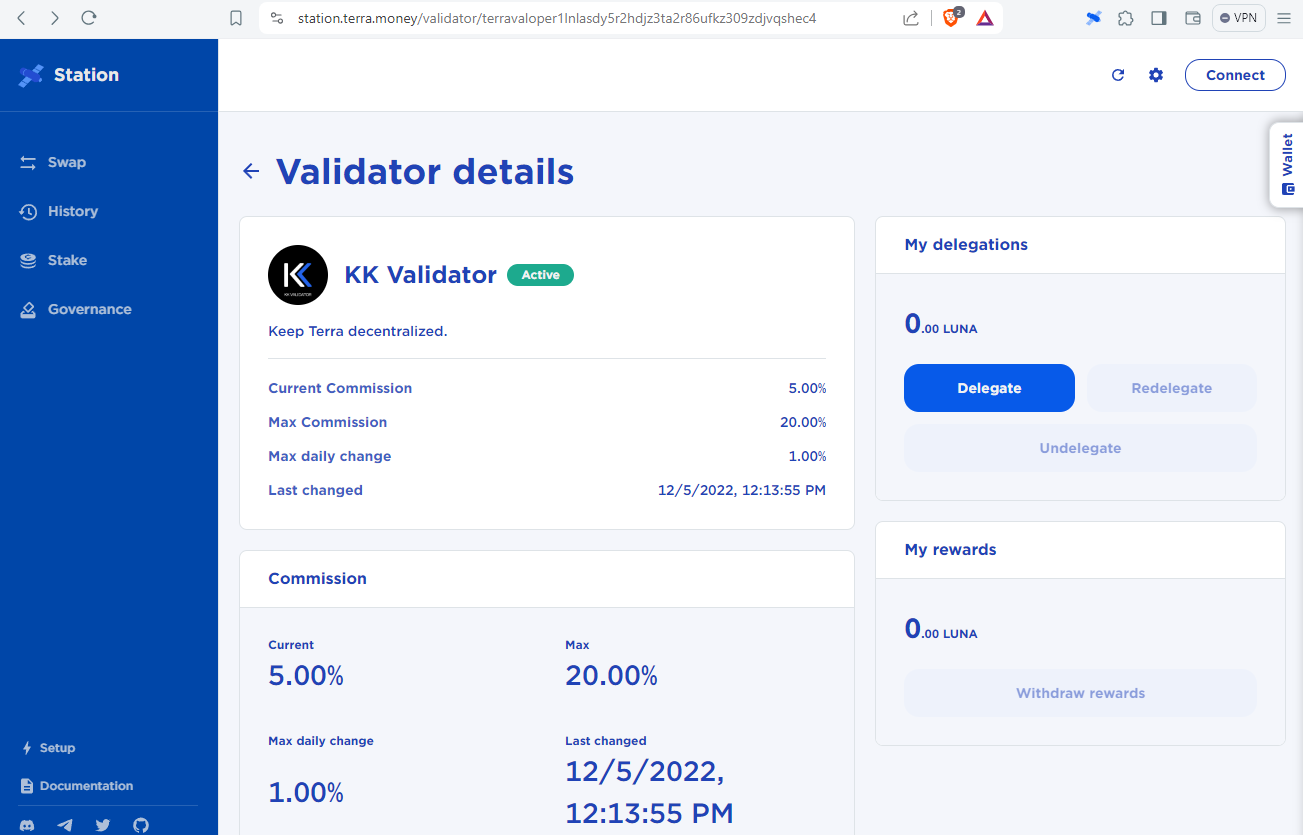Open the Brave Shields icon

click(950, 18)
